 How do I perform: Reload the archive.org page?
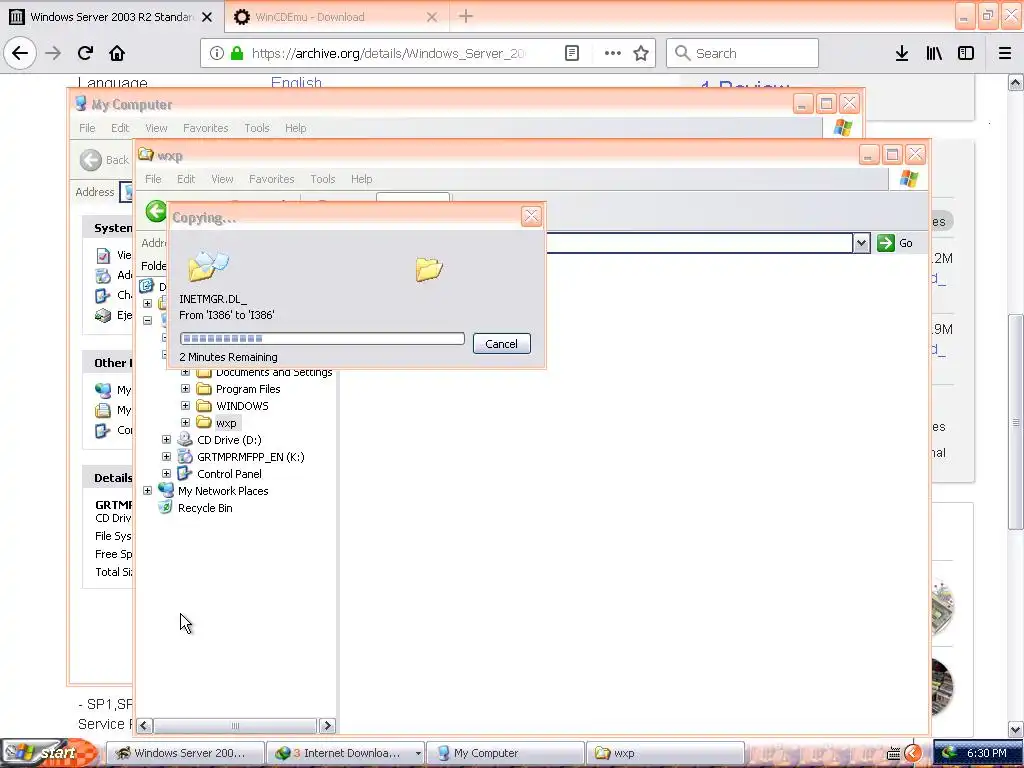[85, 53]
